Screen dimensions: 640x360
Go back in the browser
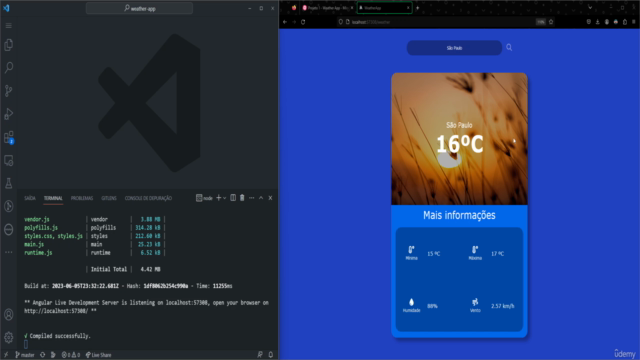285,22
